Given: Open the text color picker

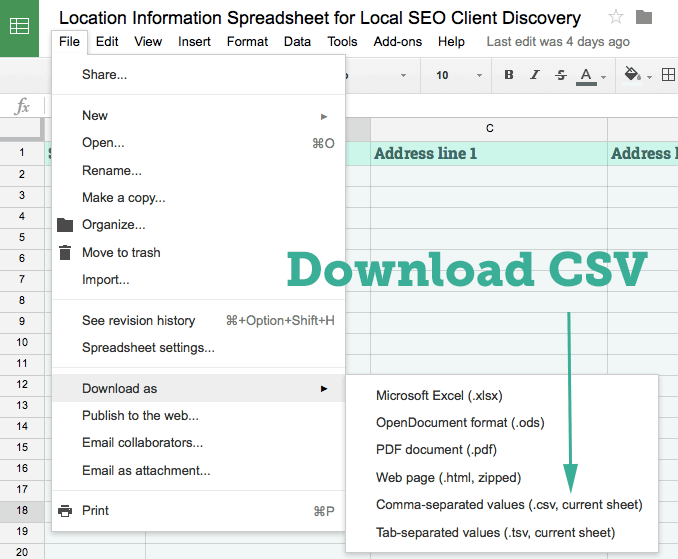Looking at the screenshot, I should click(x=587, y=75).
